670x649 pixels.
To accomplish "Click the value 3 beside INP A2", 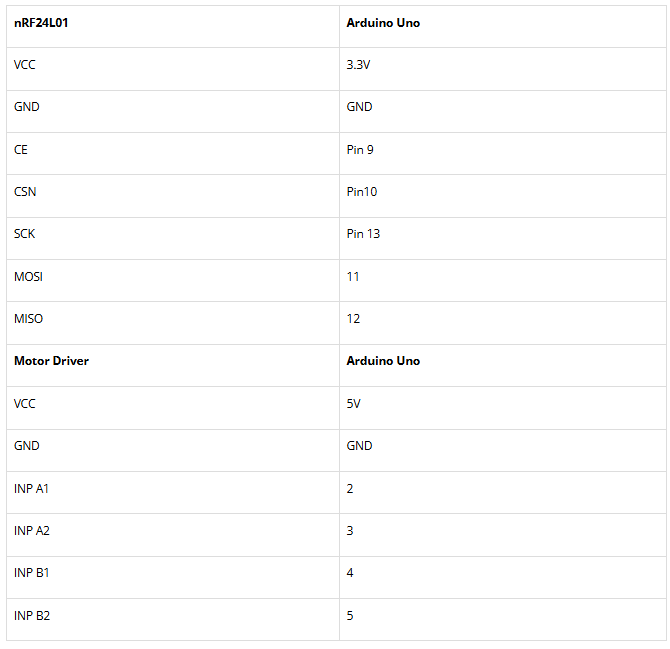I will pyautogui.click(x=350, y=530).
